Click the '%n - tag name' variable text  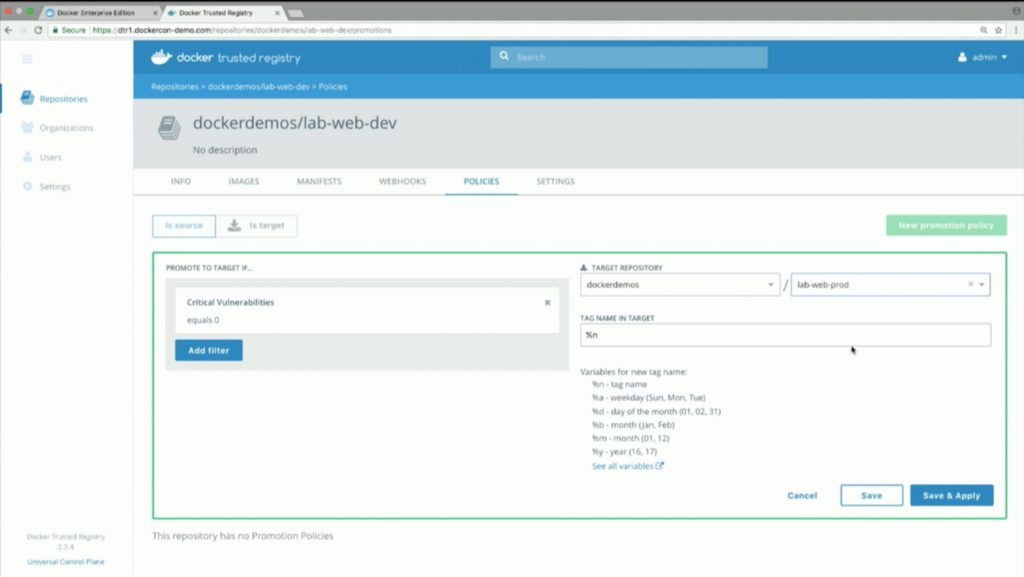[x=619, y=384]
